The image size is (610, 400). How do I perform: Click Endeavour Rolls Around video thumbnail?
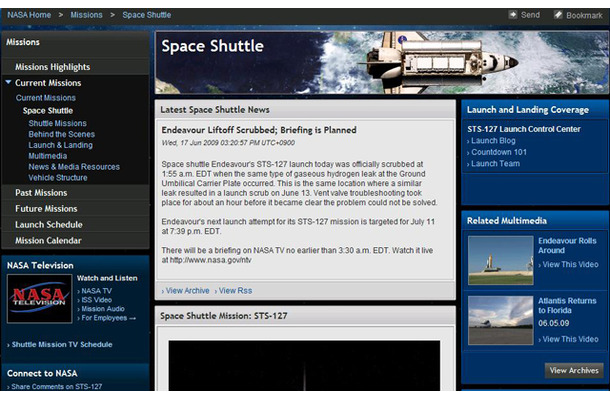tap(501, 260)
